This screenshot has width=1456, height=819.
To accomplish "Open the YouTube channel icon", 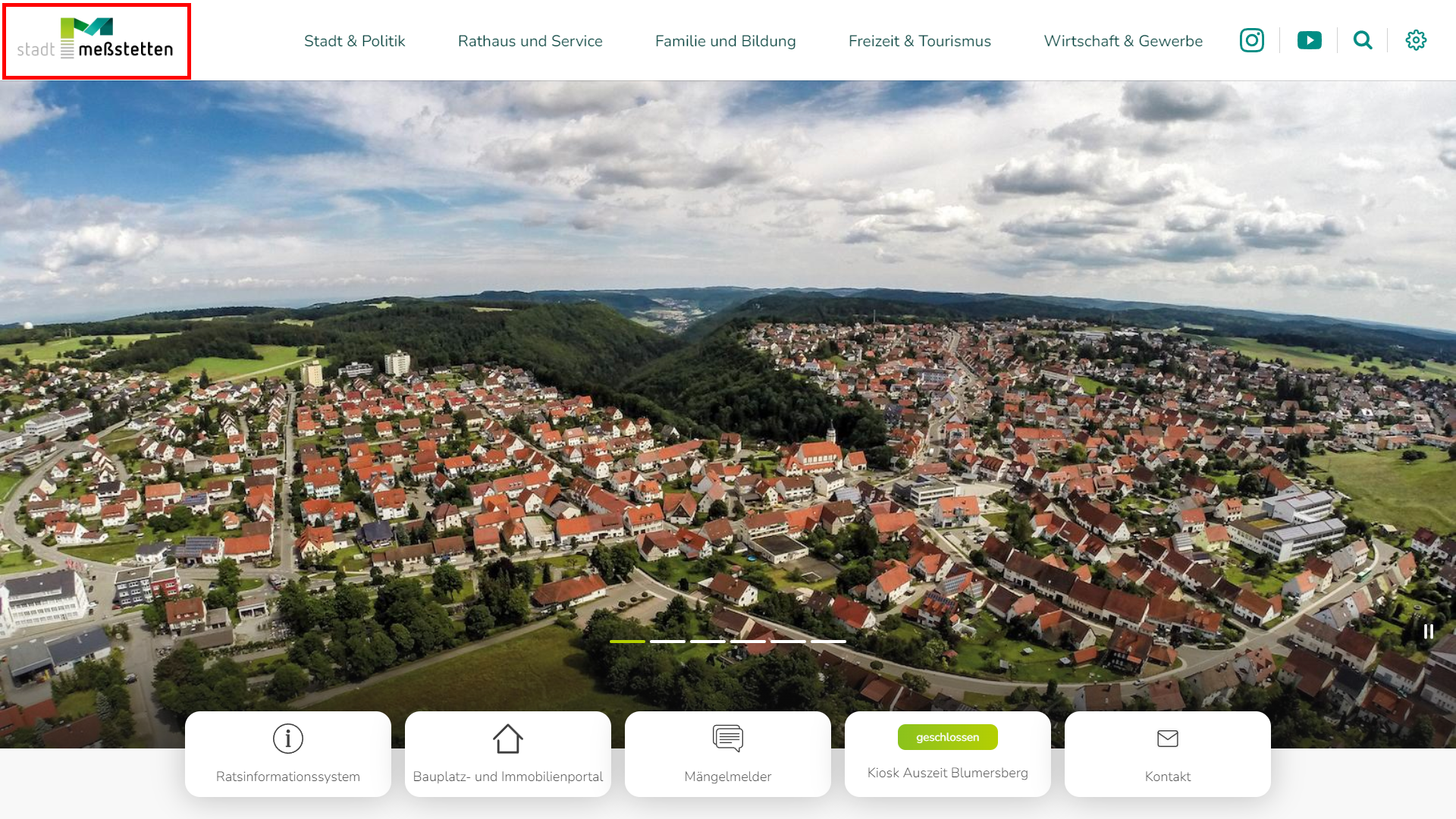I will (1309, 40).
